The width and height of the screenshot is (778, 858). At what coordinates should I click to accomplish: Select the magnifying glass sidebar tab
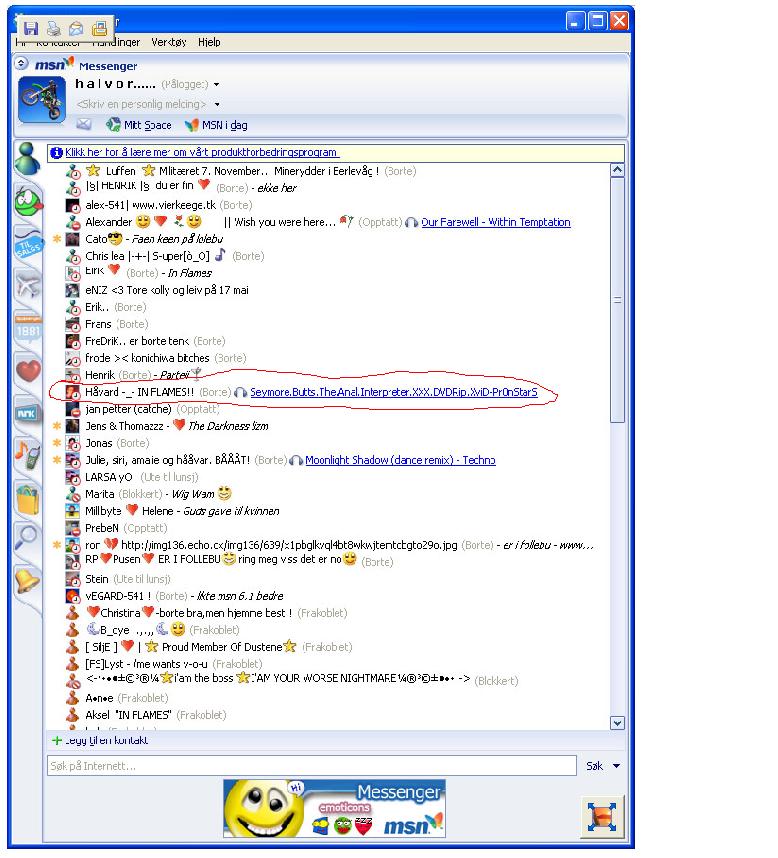coord(27,538)
